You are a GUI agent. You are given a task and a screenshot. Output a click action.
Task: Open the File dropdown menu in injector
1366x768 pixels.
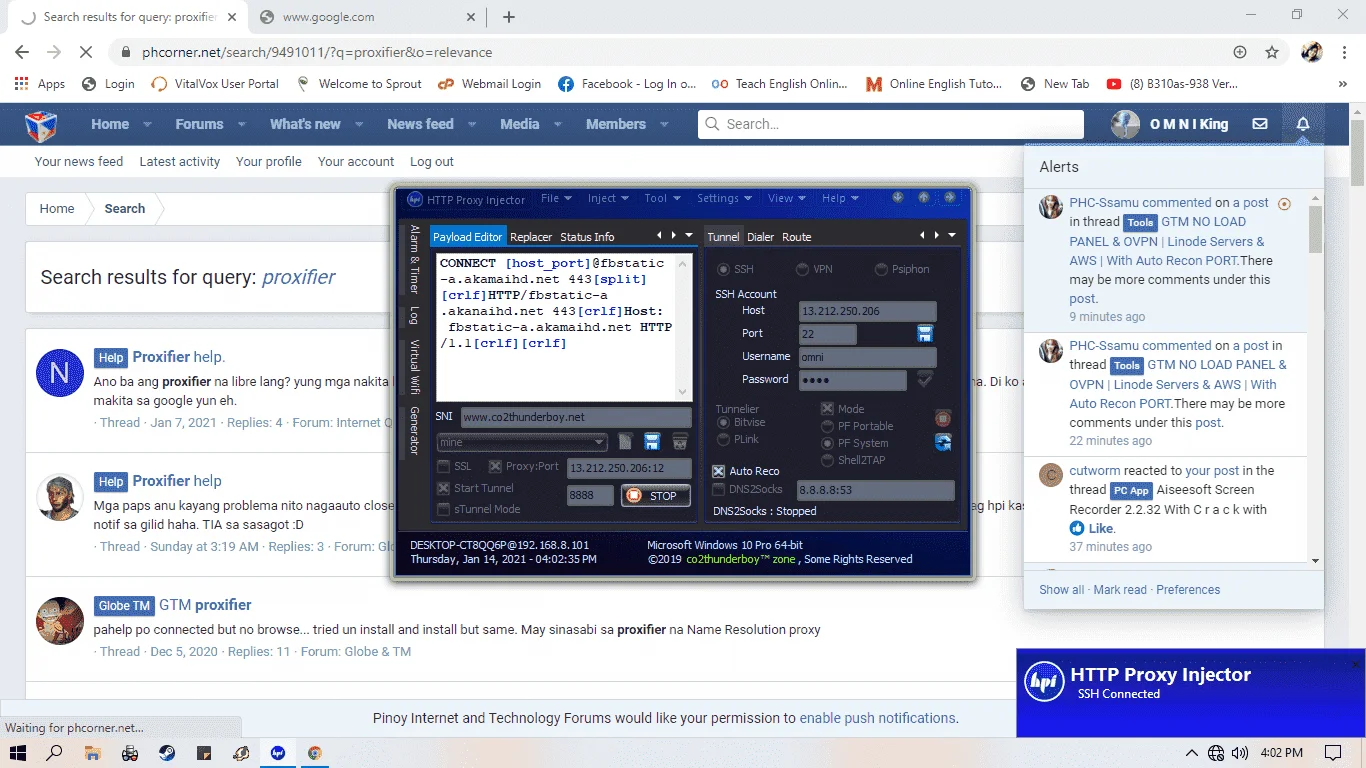coord(556,198)
